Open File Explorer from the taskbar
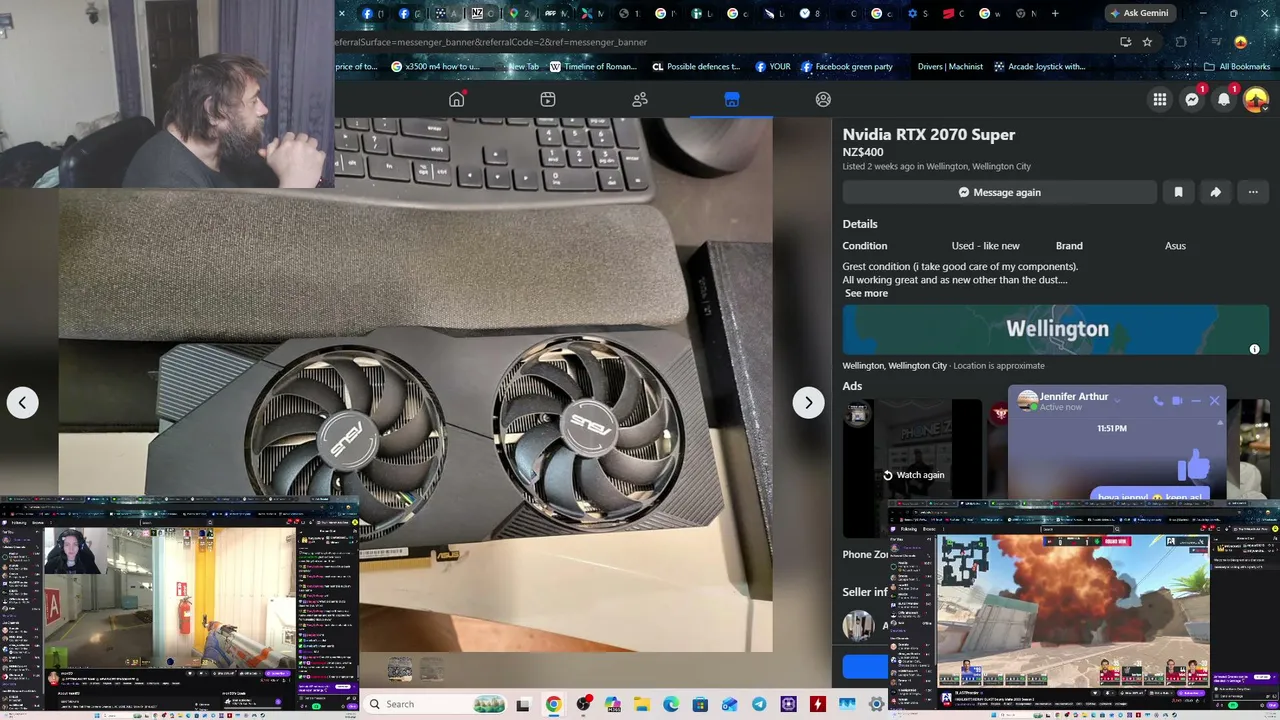Screen dimensions: 1280x720 (x=641, y=704)
